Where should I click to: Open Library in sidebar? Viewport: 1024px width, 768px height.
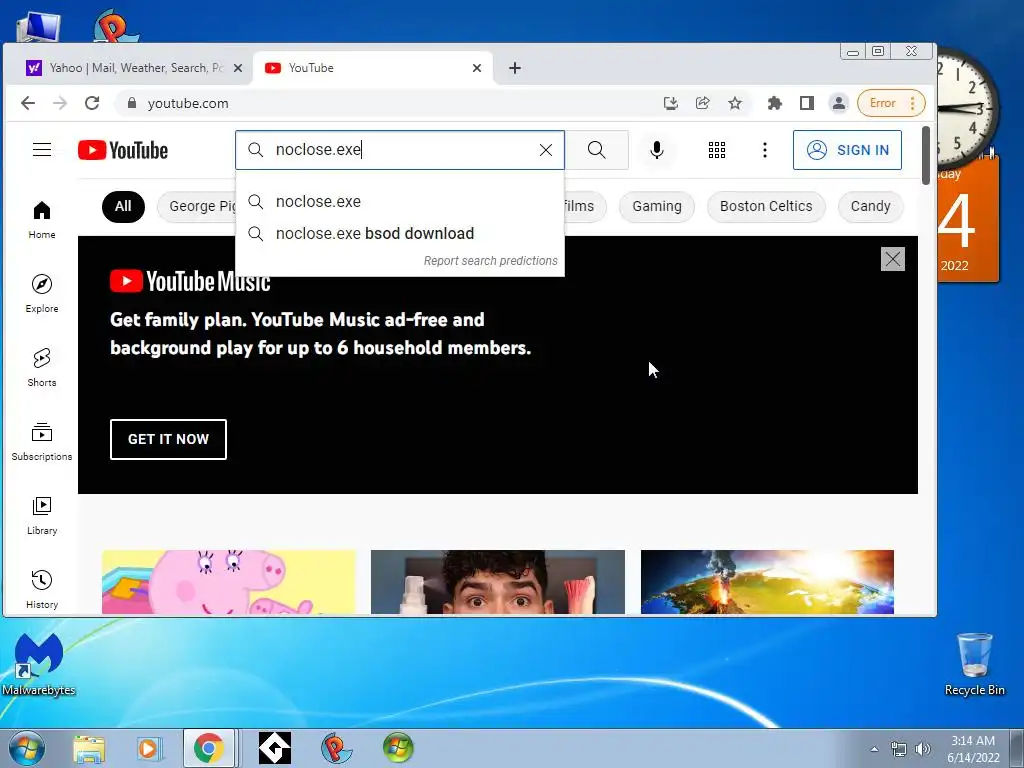point(42,516)
